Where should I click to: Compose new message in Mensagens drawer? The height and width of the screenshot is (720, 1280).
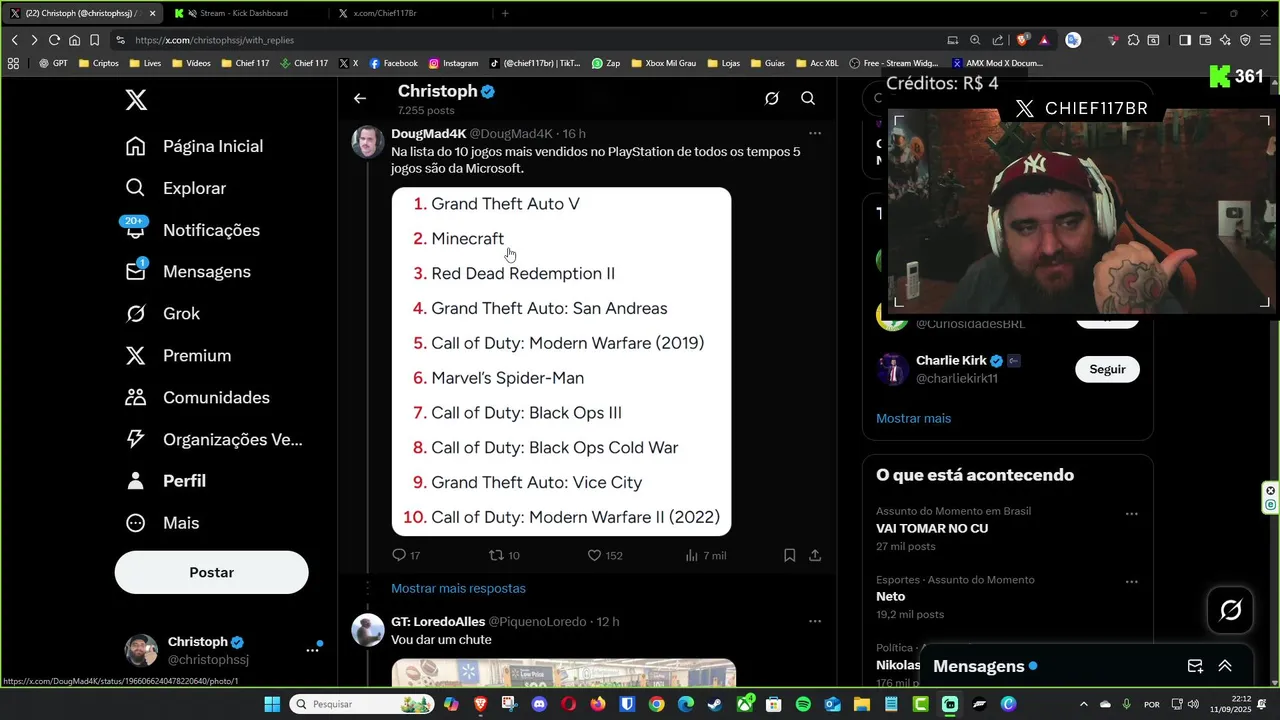coord(1195,666)
